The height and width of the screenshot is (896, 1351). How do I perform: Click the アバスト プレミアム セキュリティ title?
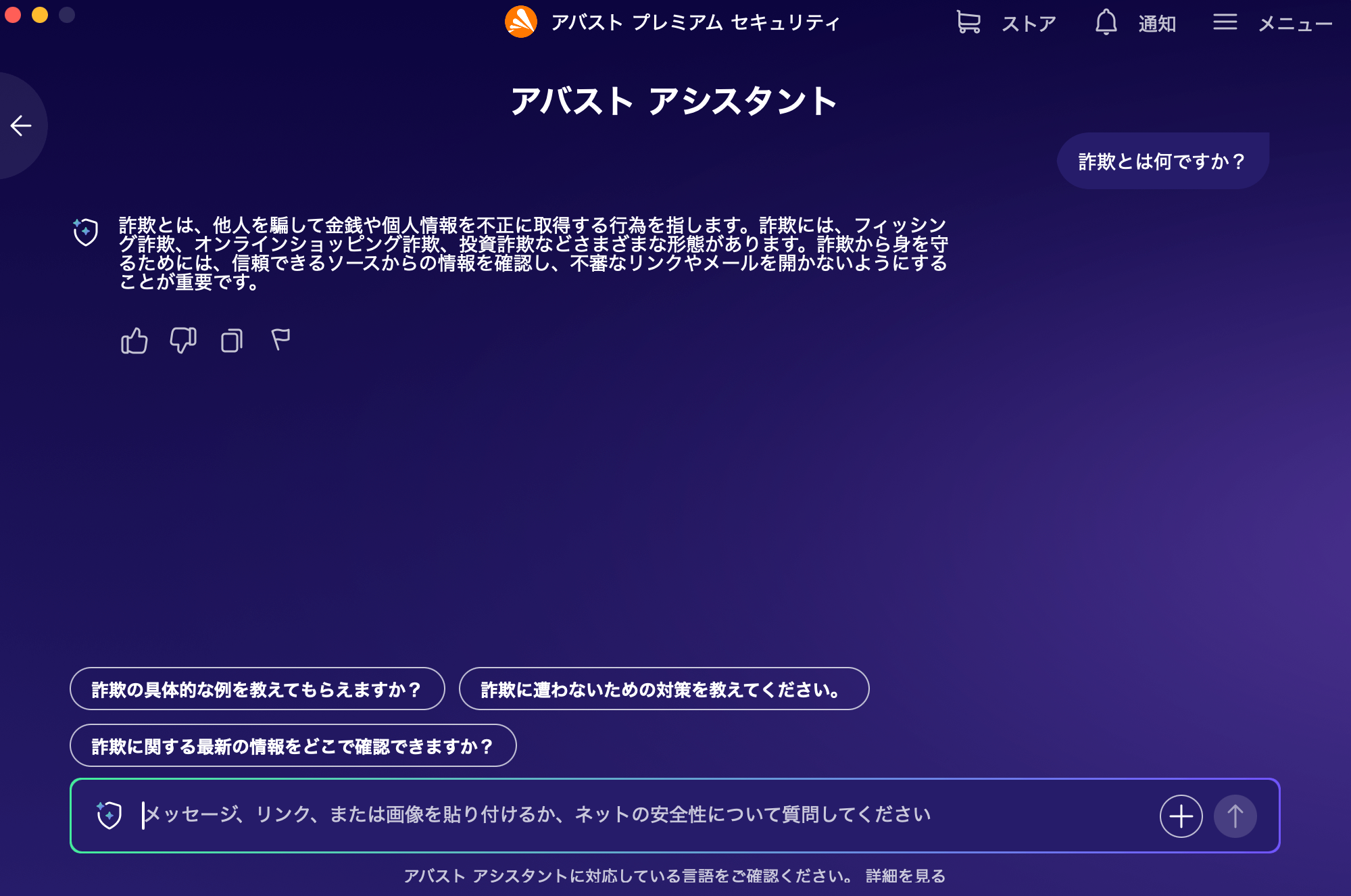click(695, 22)
